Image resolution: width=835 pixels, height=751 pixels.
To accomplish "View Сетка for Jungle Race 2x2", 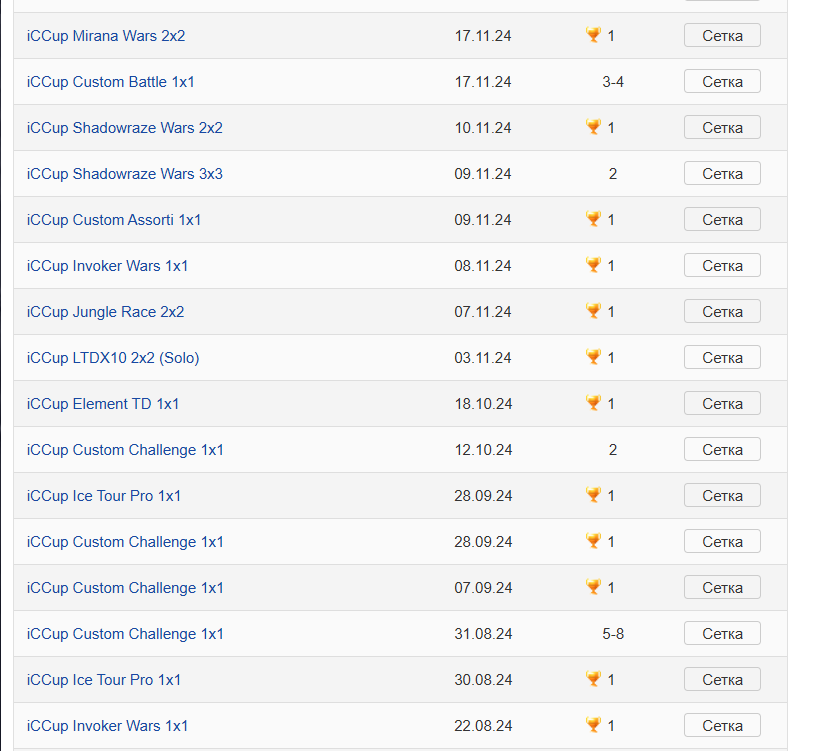I will pos(722,311).
